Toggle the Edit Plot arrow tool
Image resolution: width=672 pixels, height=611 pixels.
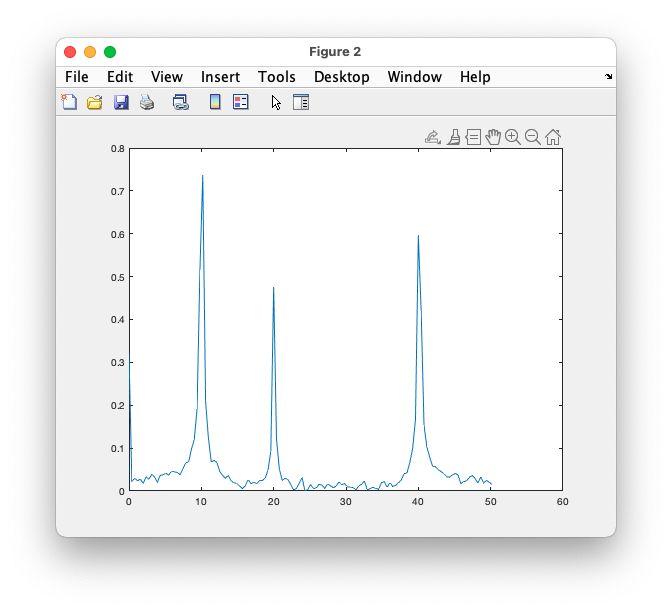click(x=276, y=102)
